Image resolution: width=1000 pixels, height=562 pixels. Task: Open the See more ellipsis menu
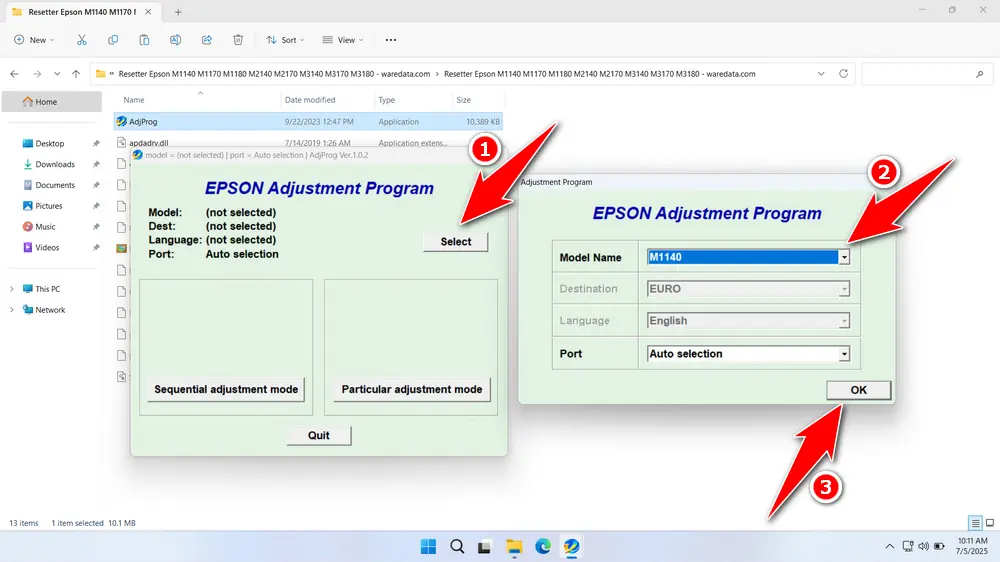[391, 40]
